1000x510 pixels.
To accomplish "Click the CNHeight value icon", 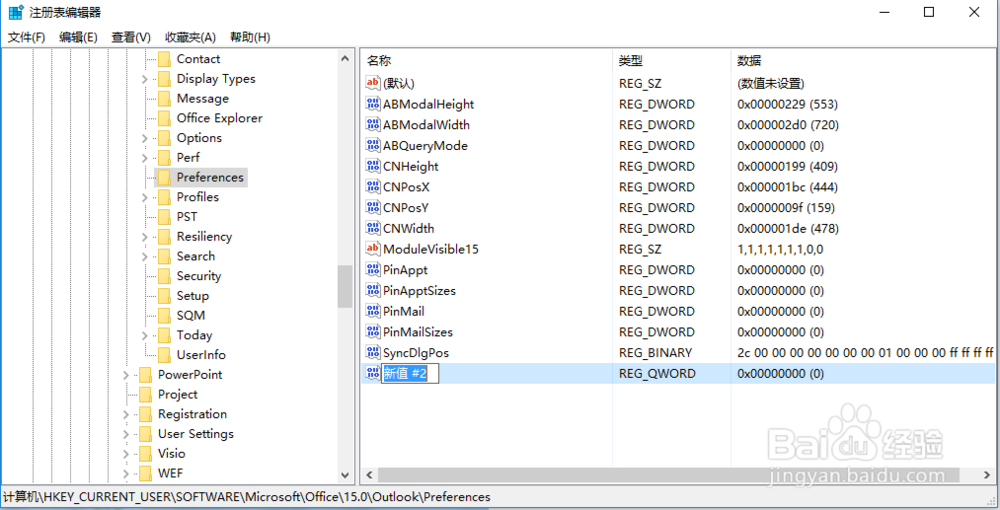I will [373, 166].
